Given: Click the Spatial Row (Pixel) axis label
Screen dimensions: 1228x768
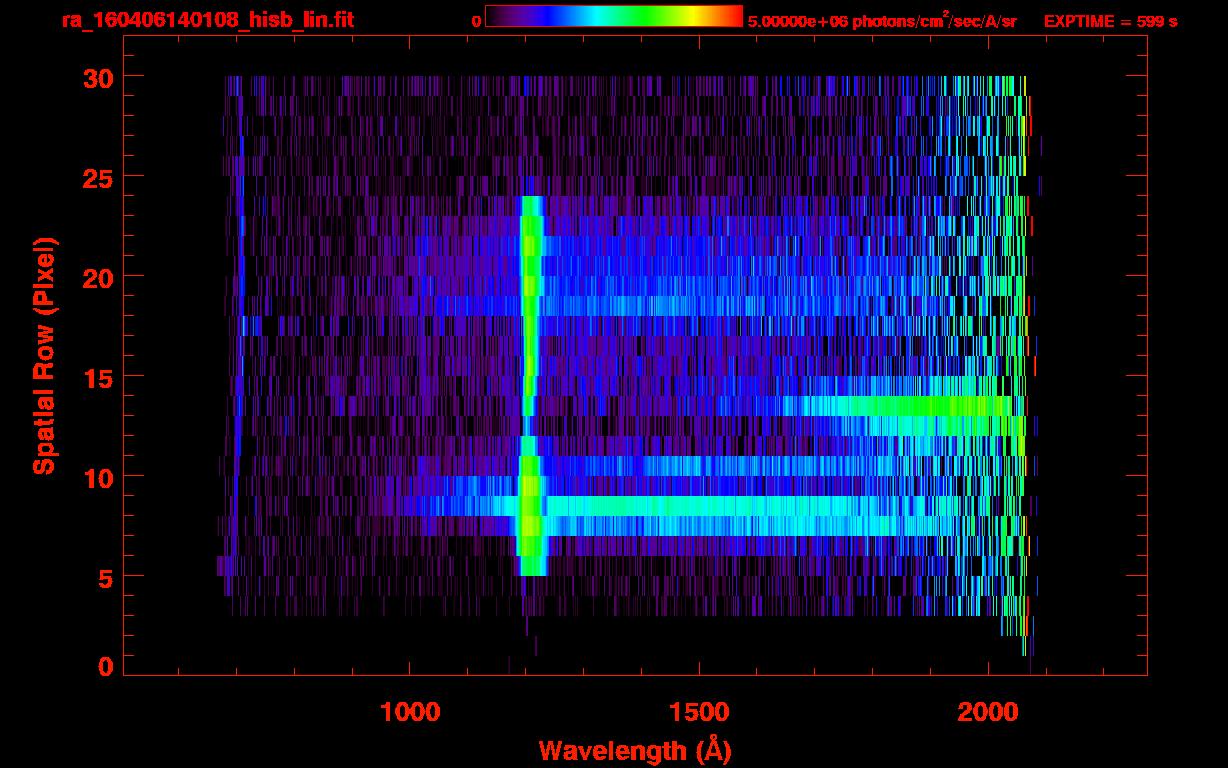Looking at the screenshot, I should (x=44, y=355).
